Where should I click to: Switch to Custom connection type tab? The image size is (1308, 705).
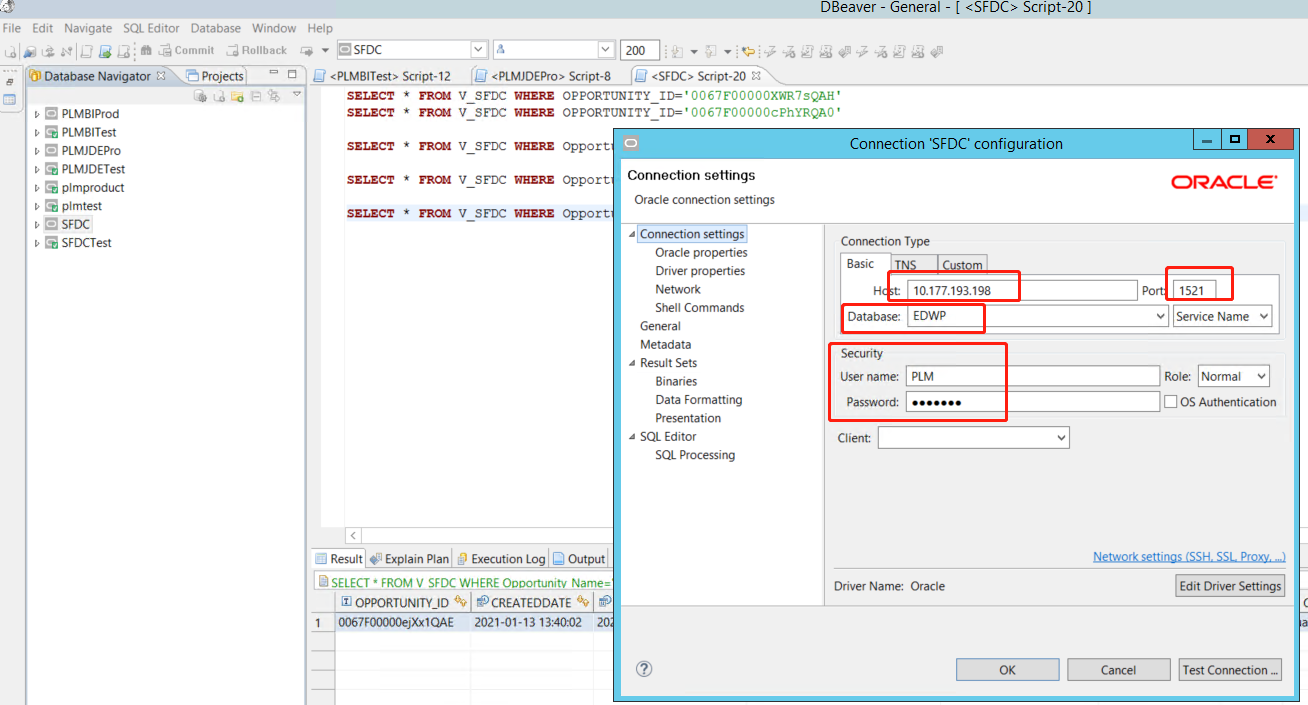point(962,265)
